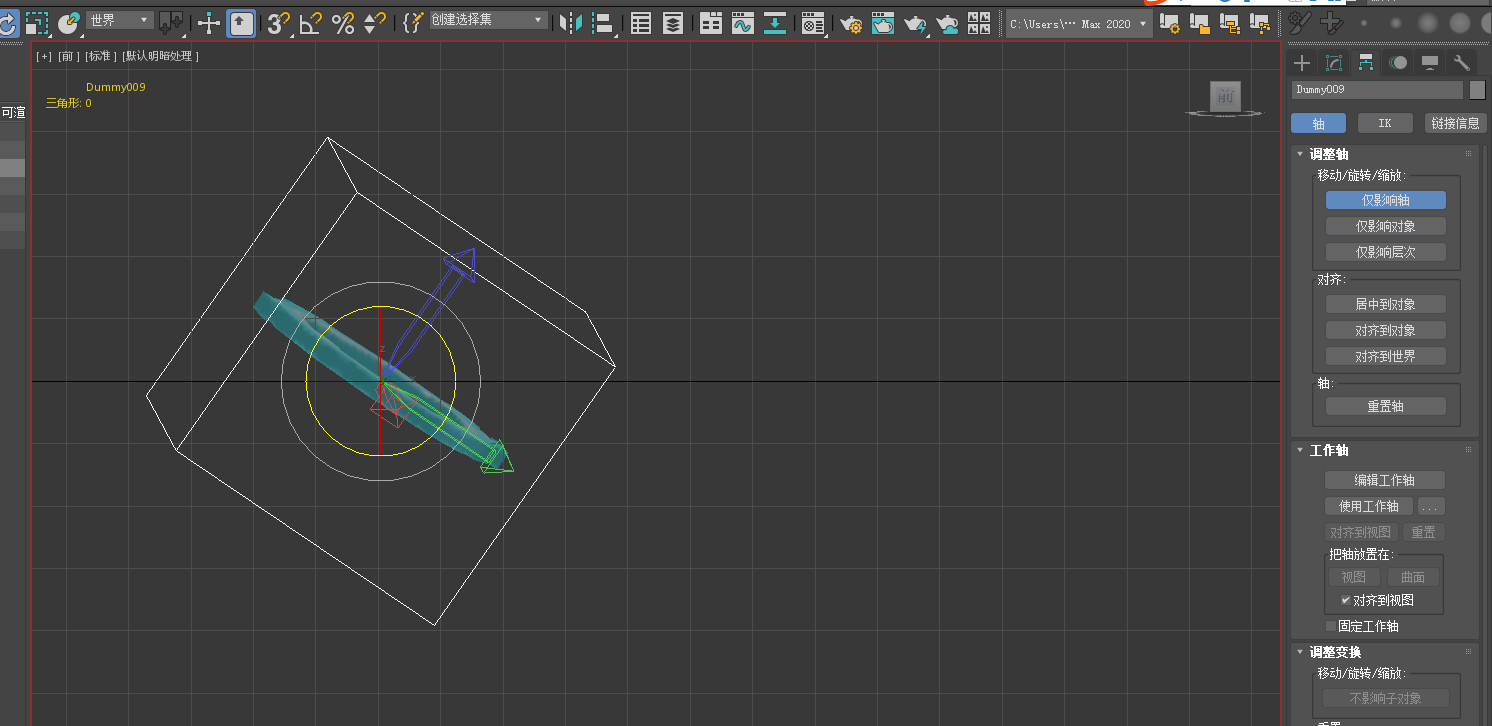Click the Edit Named Selection Sets icon
This screenshot has height=726, width=1492.
click(413, 24)
